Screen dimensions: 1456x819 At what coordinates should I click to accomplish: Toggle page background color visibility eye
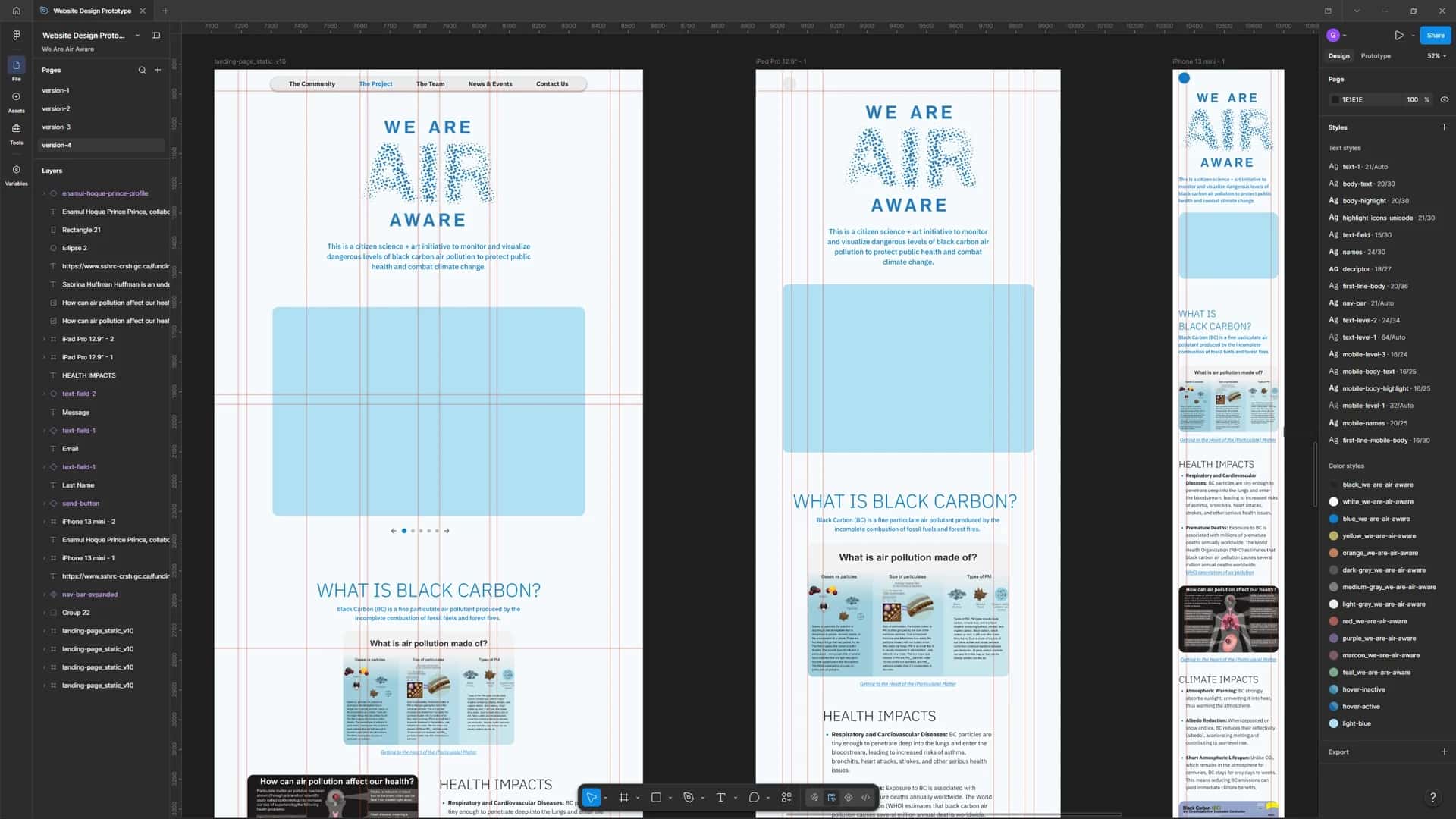(1444, 99)
